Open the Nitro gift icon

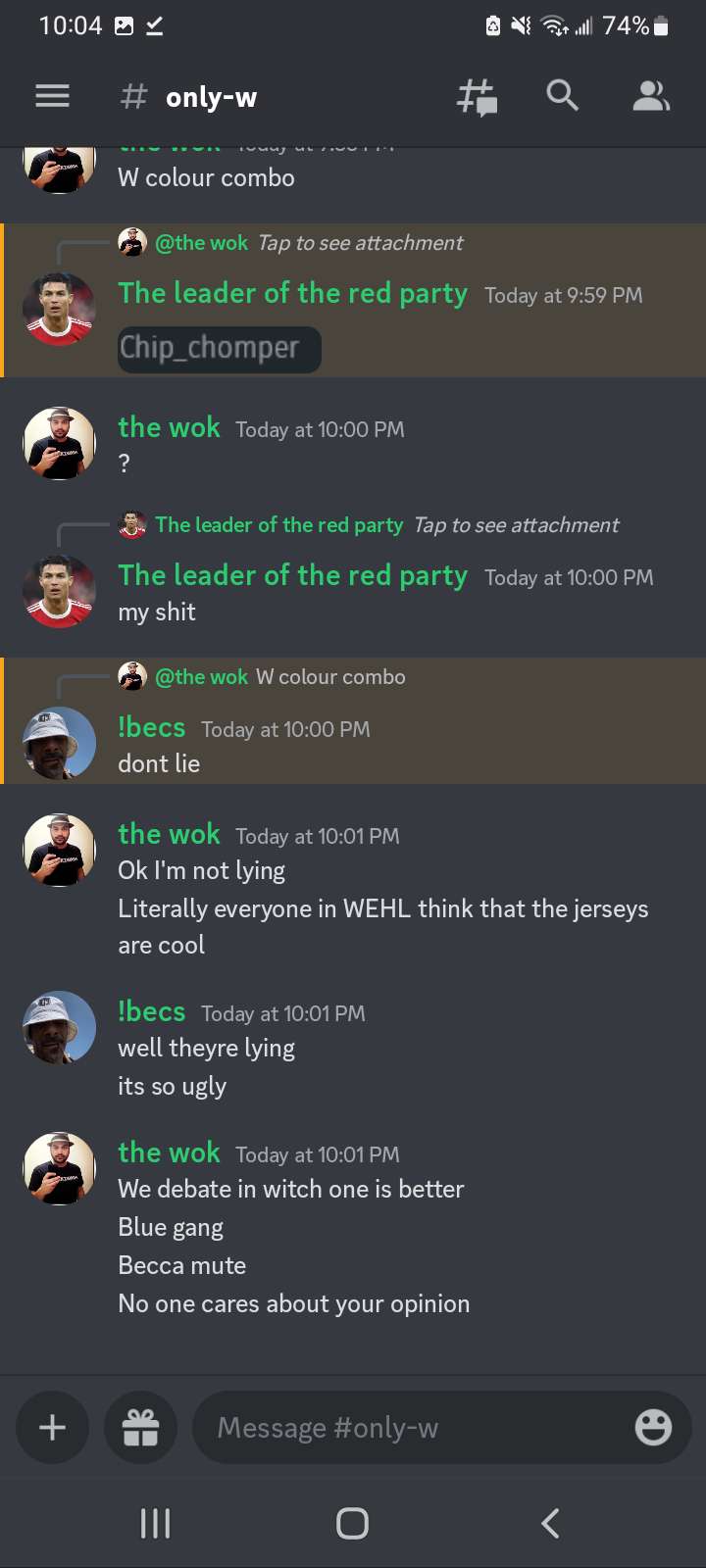pos(140,1428)
